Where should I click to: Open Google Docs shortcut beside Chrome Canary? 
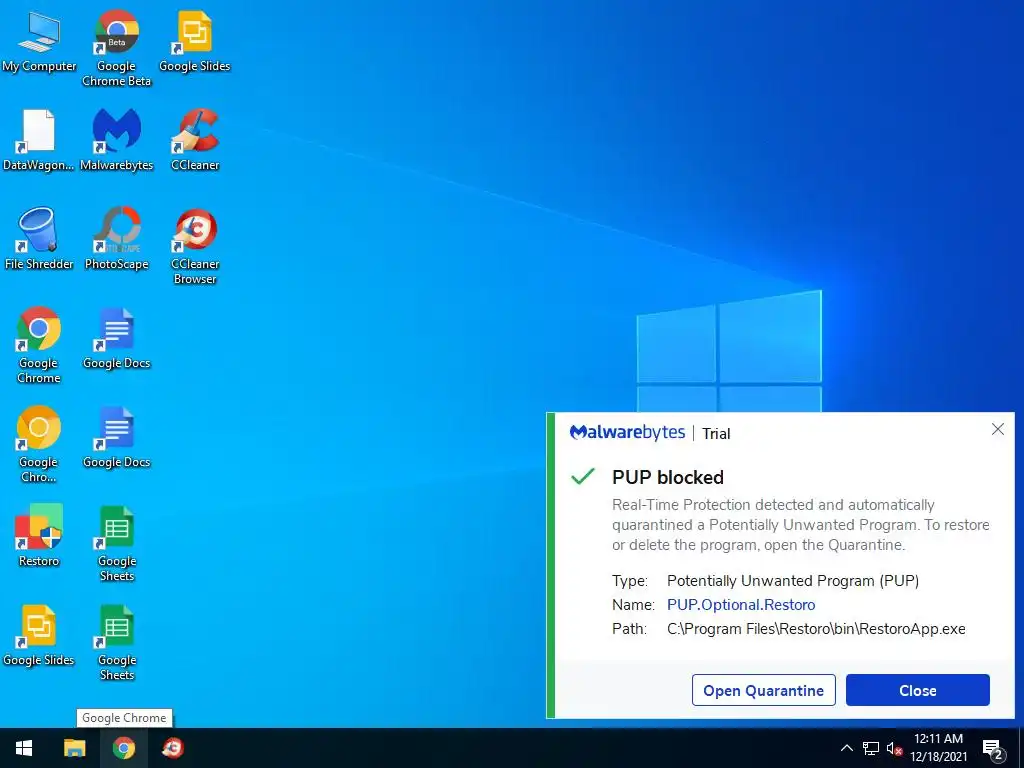click(x=116, y=438)
